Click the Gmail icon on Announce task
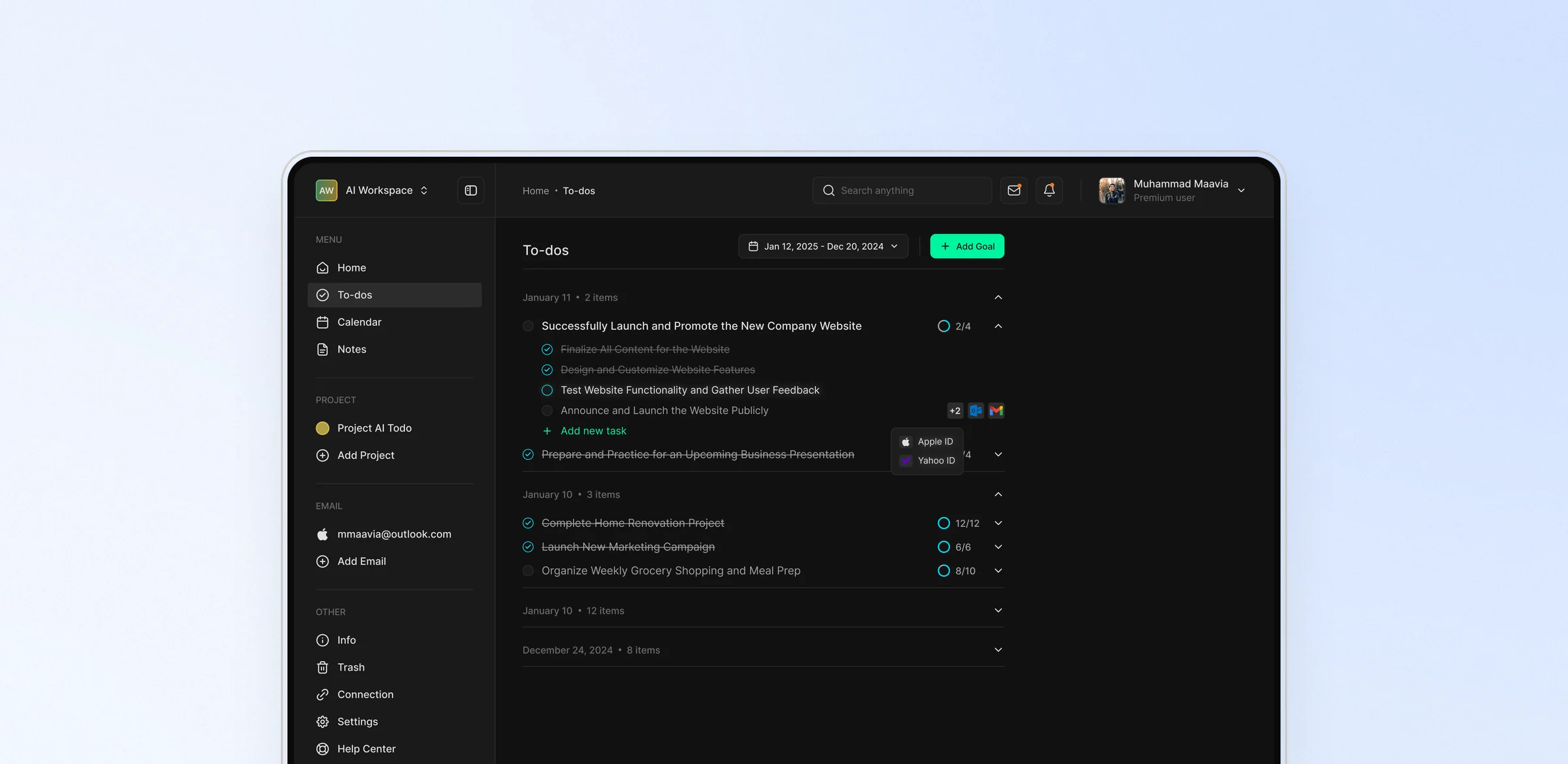The height and width of the screenshot is (764, 1568). pos(996,411)
